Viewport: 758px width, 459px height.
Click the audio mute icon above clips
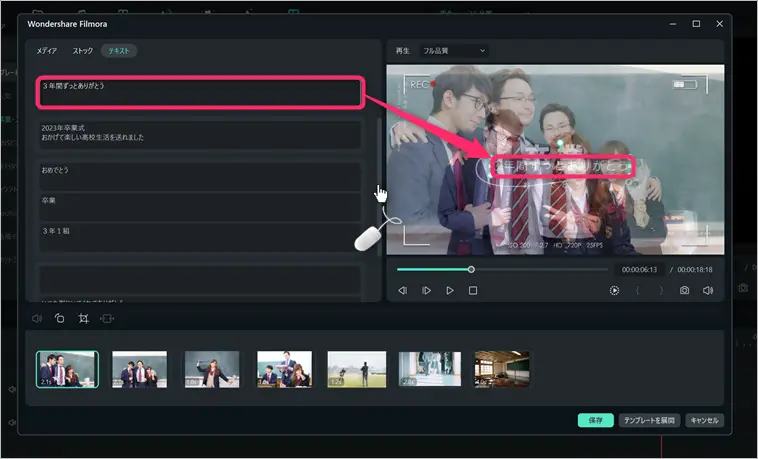(x=37, y=318)
